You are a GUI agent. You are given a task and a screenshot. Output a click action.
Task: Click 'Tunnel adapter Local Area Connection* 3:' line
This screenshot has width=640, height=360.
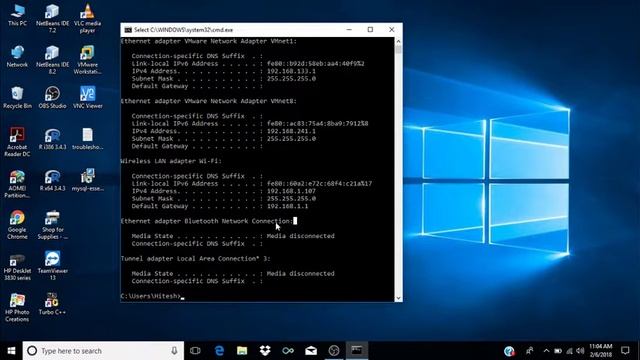[196, 259]
